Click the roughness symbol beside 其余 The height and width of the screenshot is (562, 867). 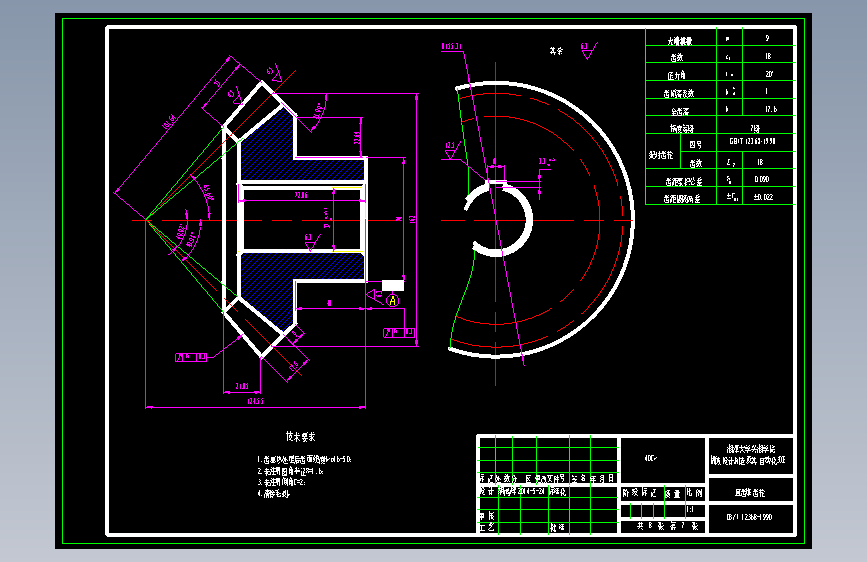tap(588, 50)
